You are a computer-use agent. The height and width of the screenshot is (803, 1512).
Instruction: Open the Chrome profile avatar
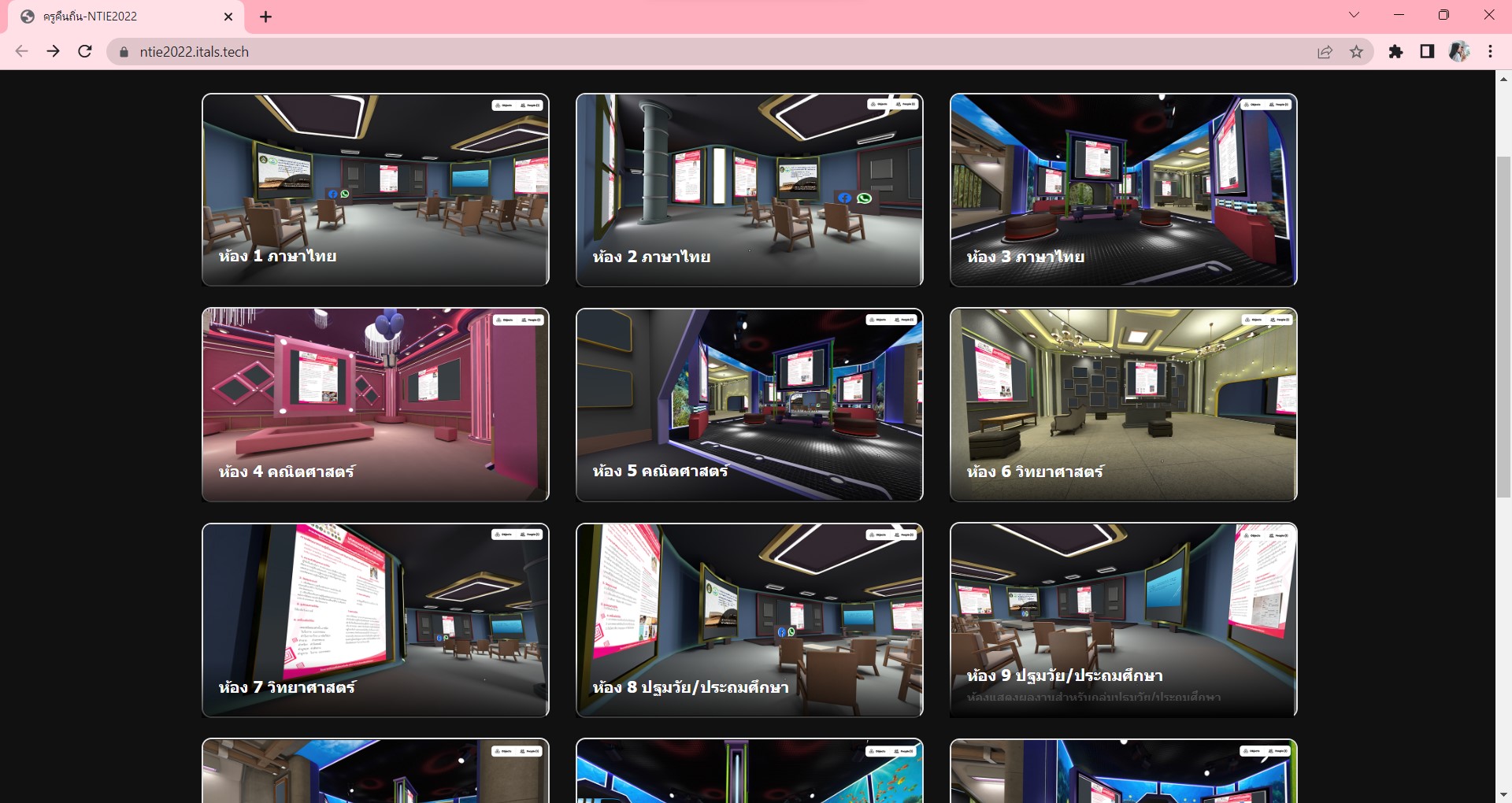point(1458,52)
